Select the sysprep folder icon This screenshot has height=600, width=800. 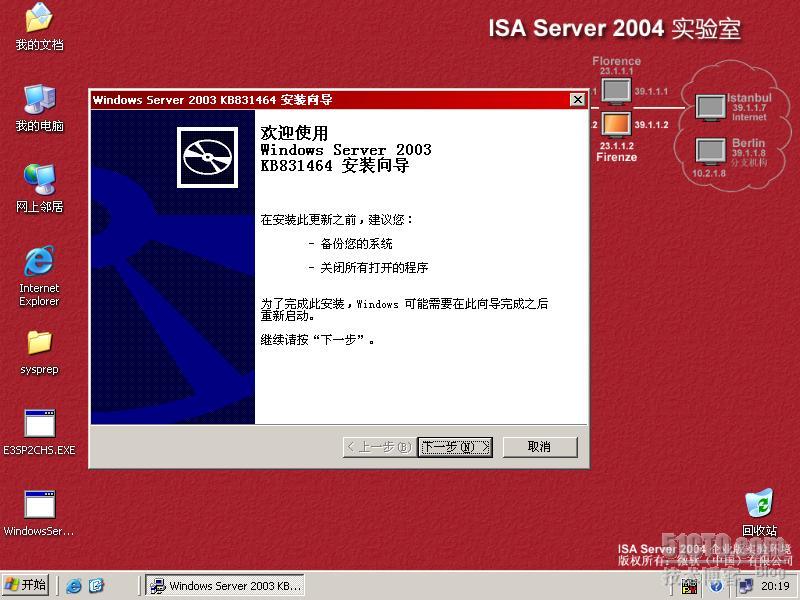[x=39, y=352]
